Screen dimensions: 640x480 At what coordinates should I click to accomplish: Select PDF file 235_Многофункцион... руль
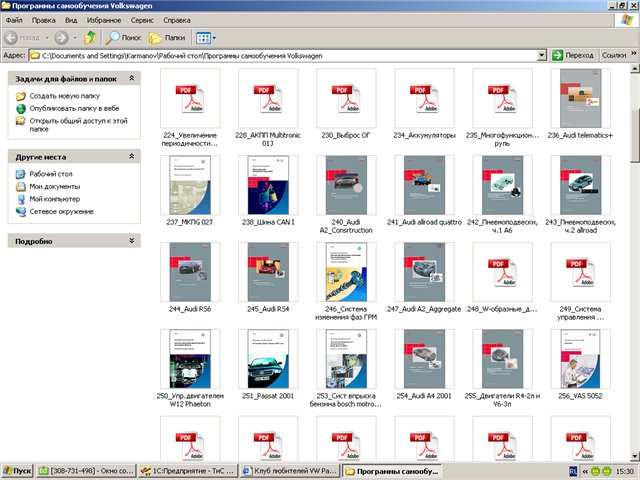tap(502, 98)
